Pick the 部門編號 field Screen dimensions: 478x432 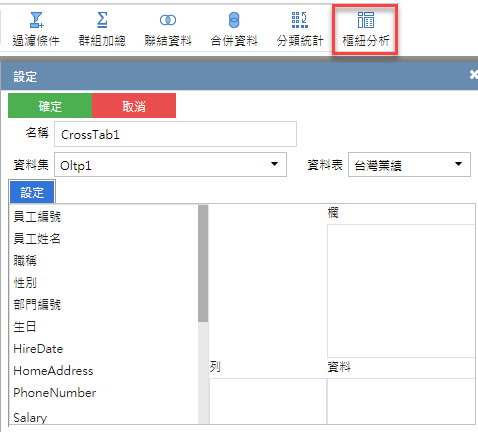tap(104, 305)
